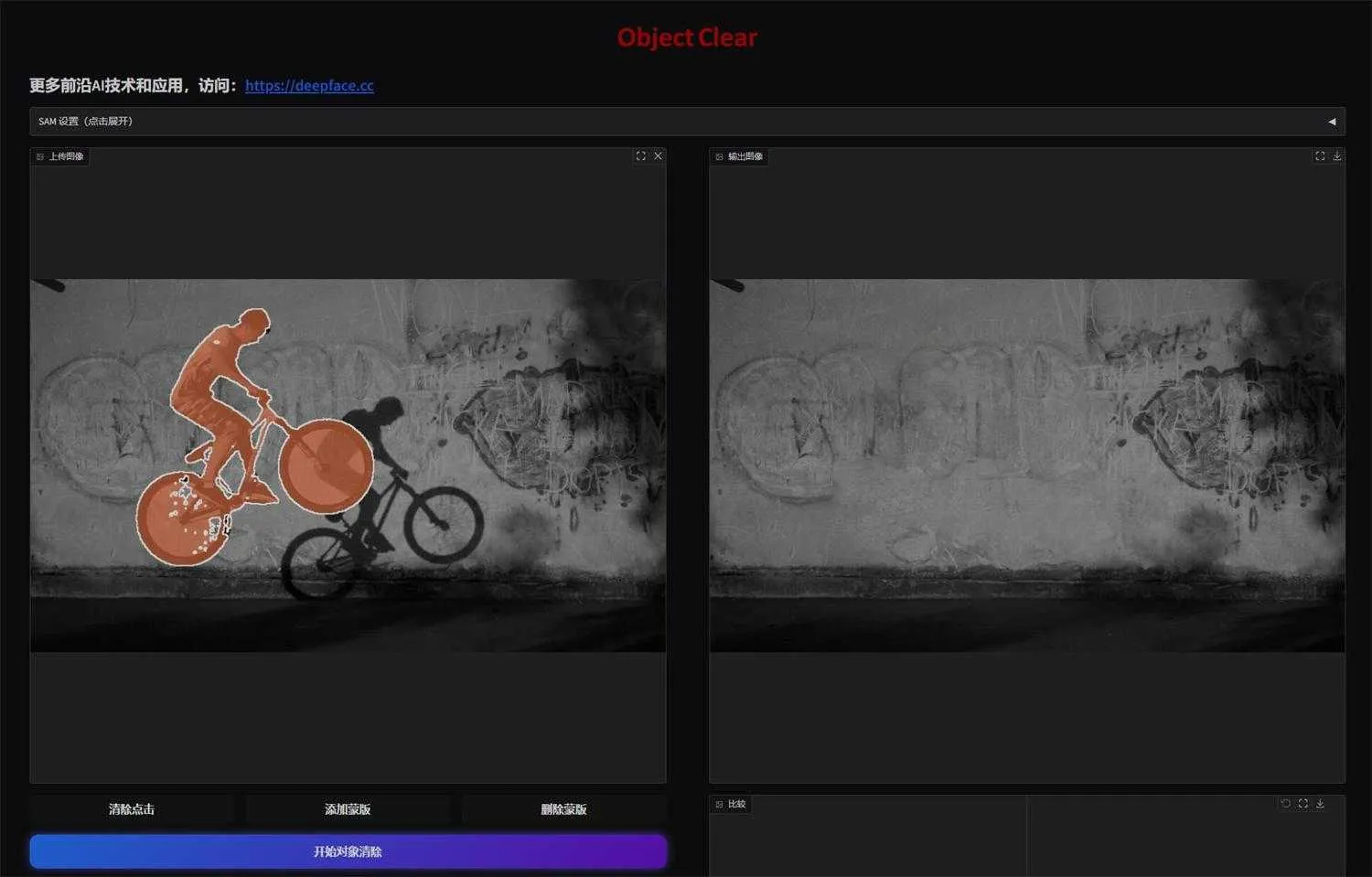Click the 比较 comparison slider divider

(1027, 836)
